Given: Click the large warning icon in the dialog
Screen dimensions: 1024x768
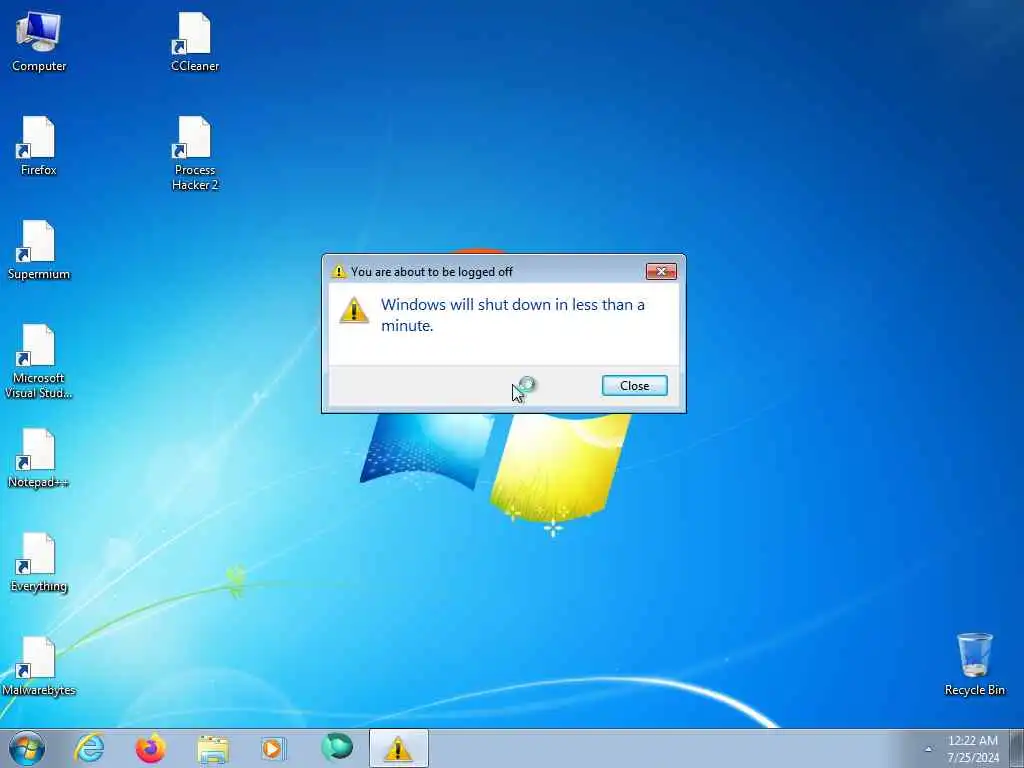Looking at the screenshot, I should (x=354, y=310).
